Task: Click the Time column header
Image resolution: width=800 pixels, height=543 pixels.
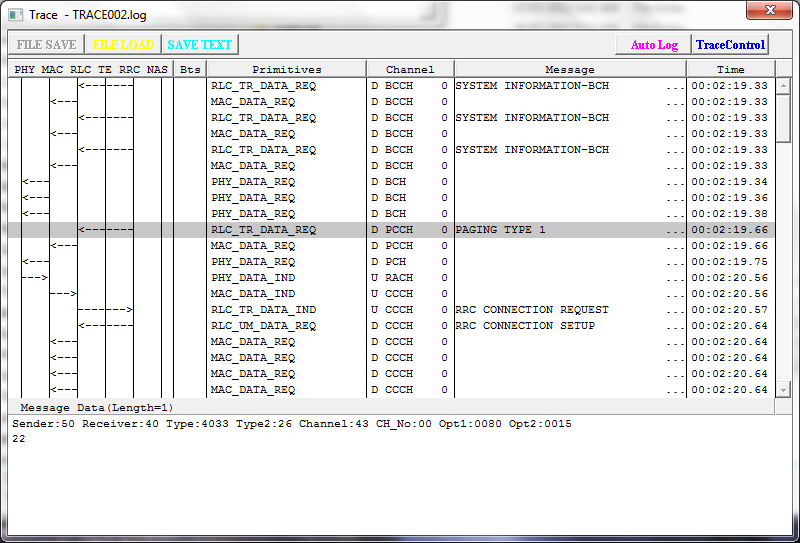Action: [731, 69]
